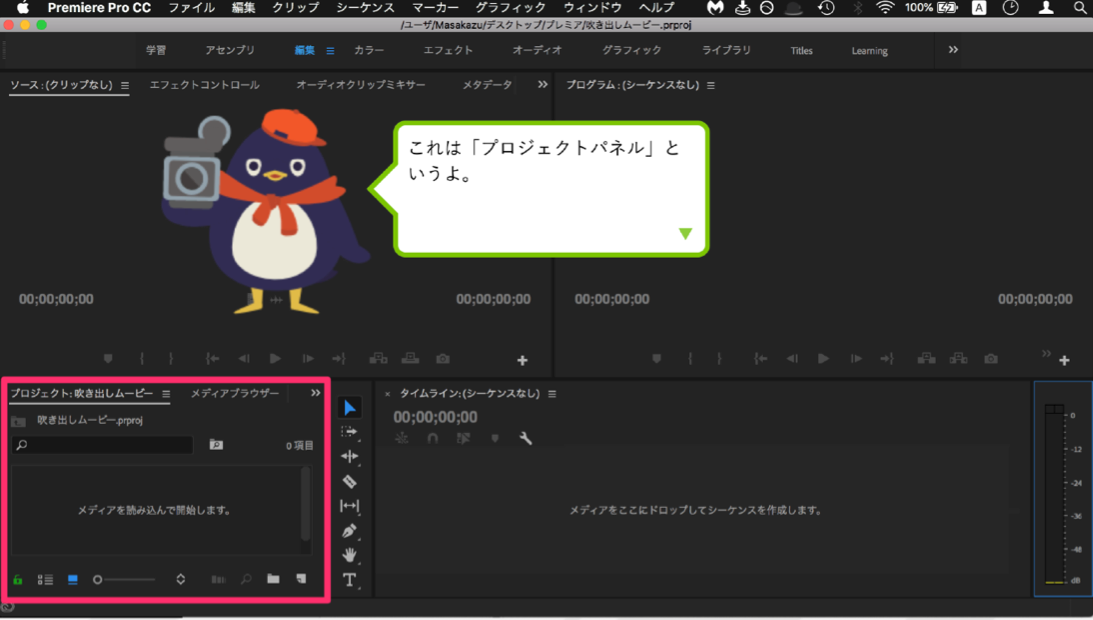Open Program panel hamburger menu
The height and width of the screenshot is (620, 1093).
point(711,85)
